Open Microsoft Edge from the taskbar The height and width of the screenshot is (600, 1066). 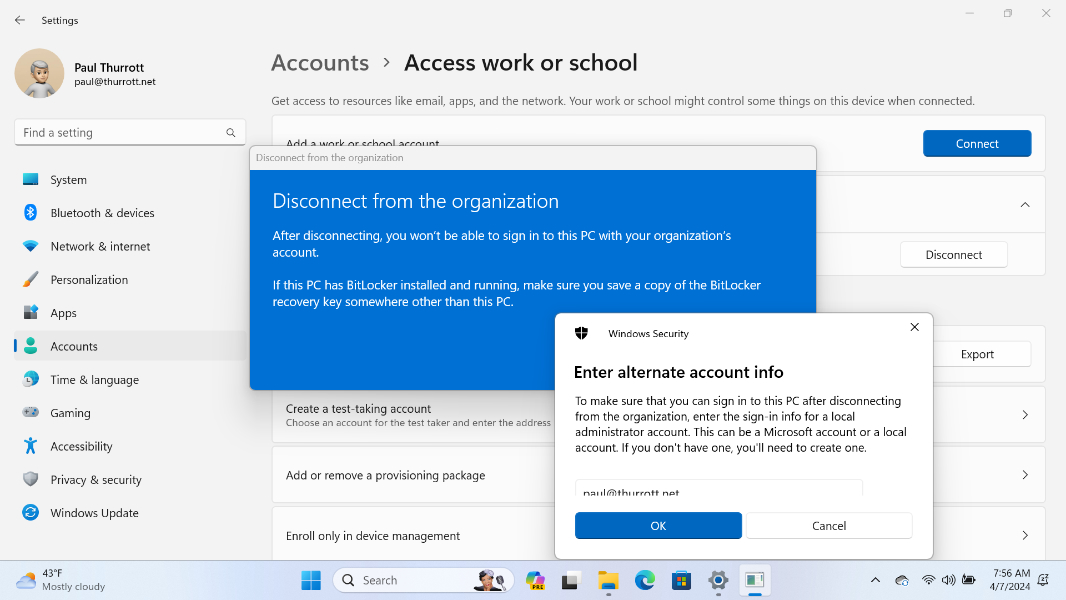[645, 580]
